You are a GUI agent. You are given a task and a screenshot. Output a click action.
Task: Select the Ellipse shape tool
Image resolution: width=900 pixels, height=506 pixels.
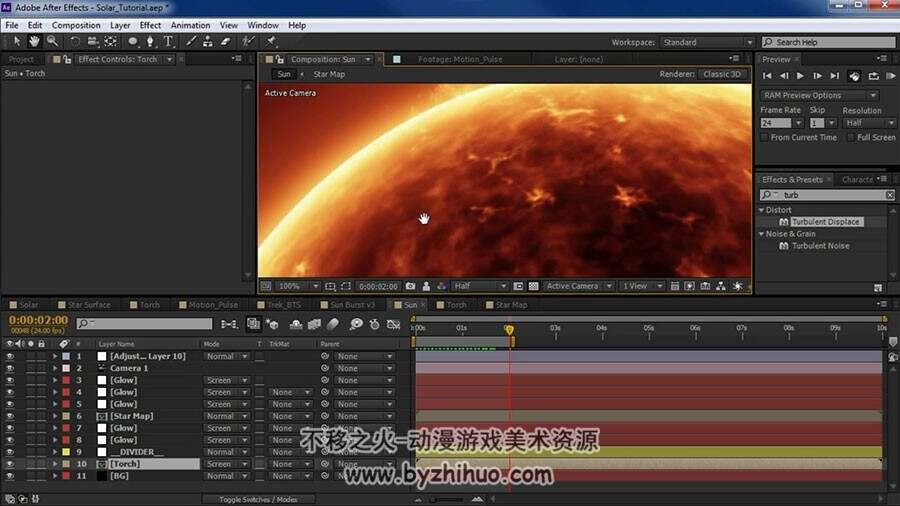tap(133, 41)
